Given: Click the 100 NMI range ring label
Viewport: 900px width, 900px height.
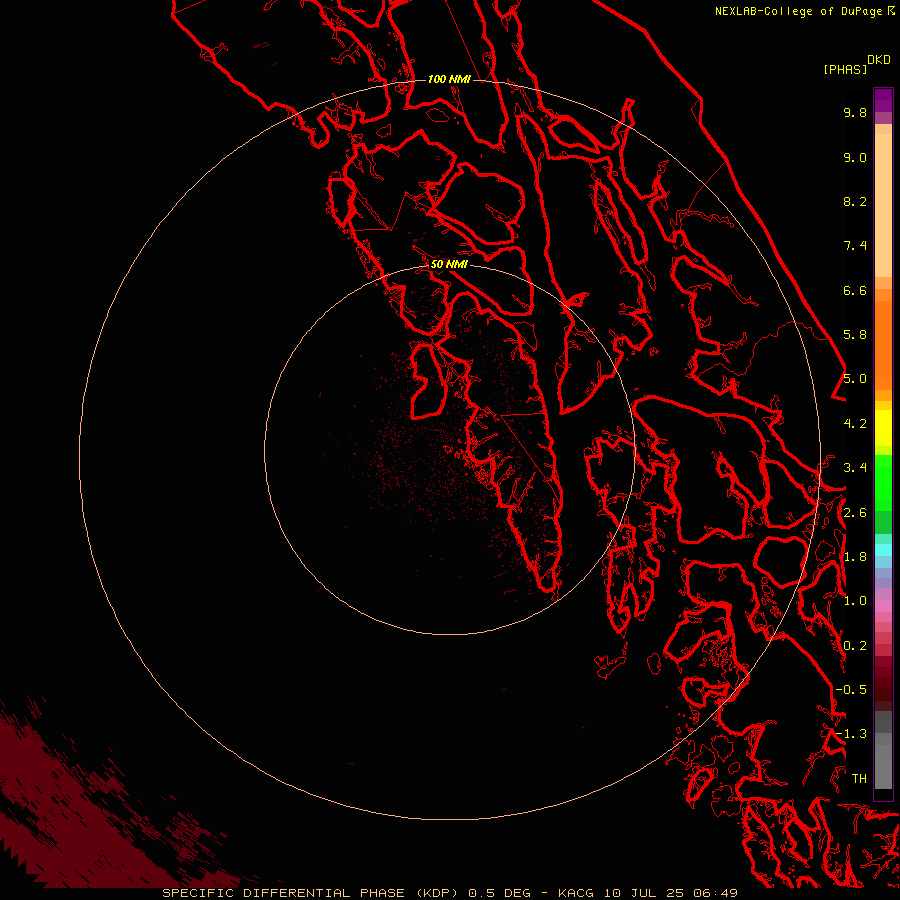Looking at the screenshot, I should [x=449, y=79].
